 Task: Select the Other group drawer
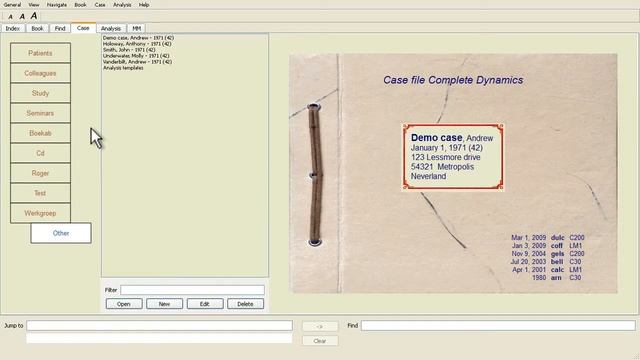(61, 233)
